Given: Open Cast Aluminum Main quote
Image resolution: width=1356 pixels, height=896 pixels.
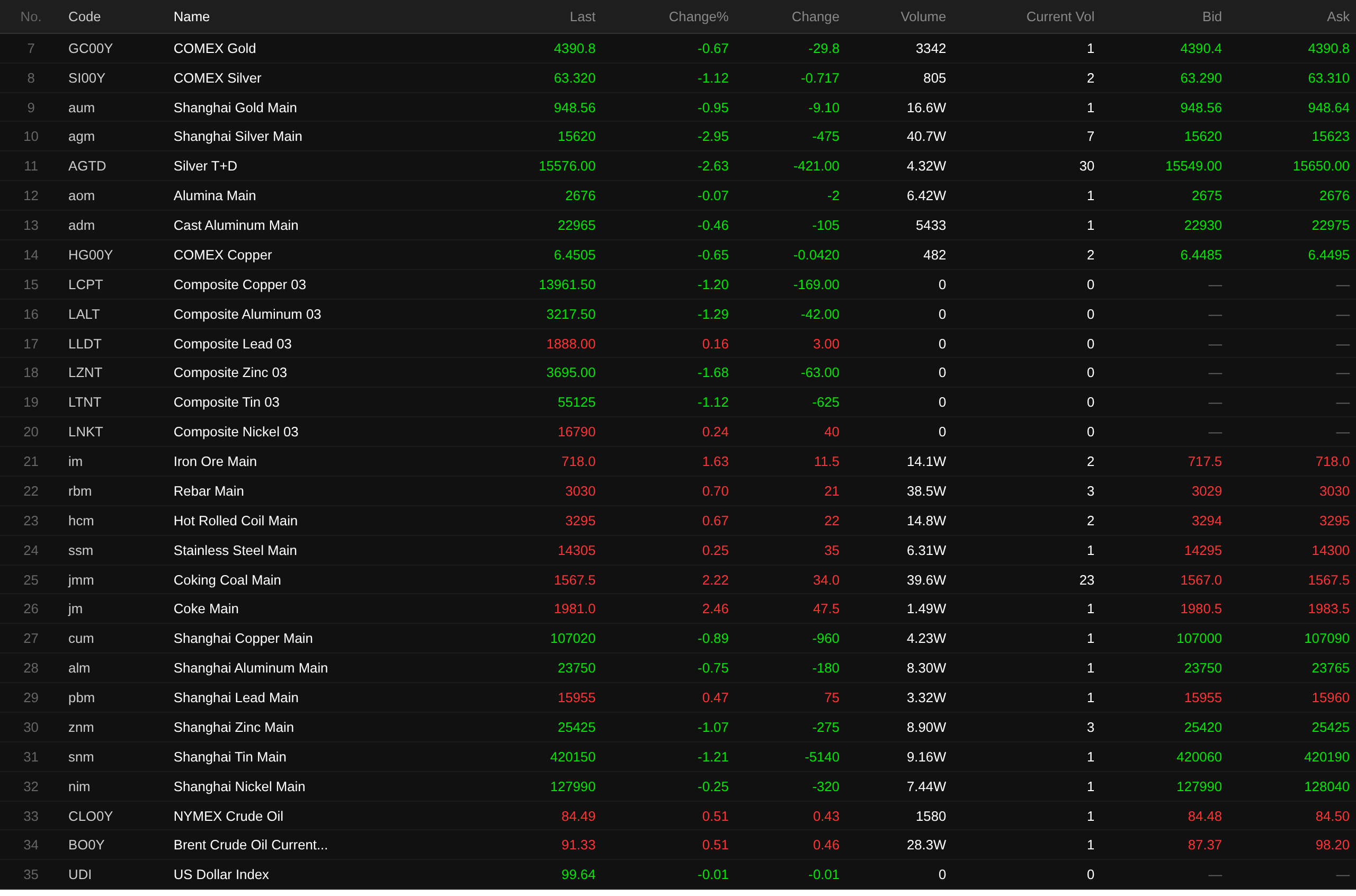Looking at the screenshot, I should (x=236, y=226).
